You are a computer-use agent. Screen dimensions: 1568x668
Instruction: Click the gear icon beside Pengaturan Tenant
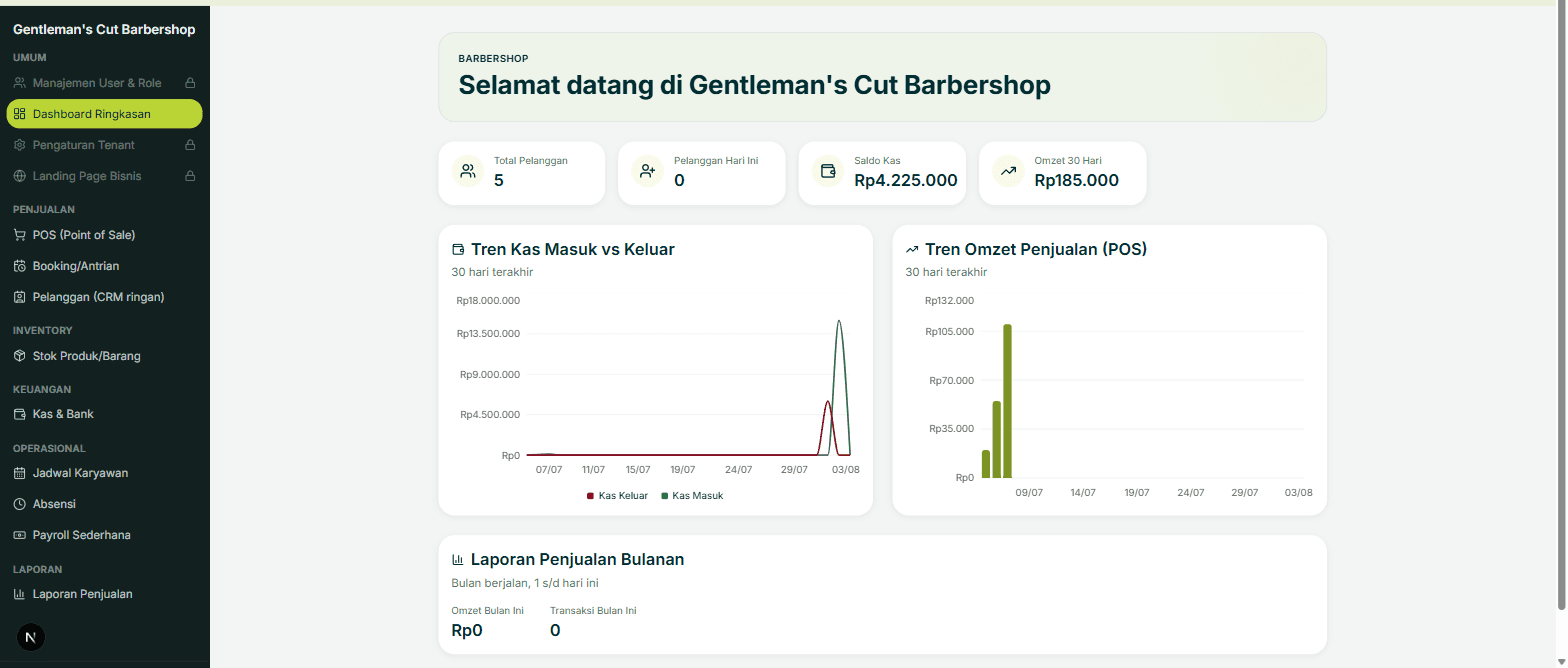(x=20, y=145)
